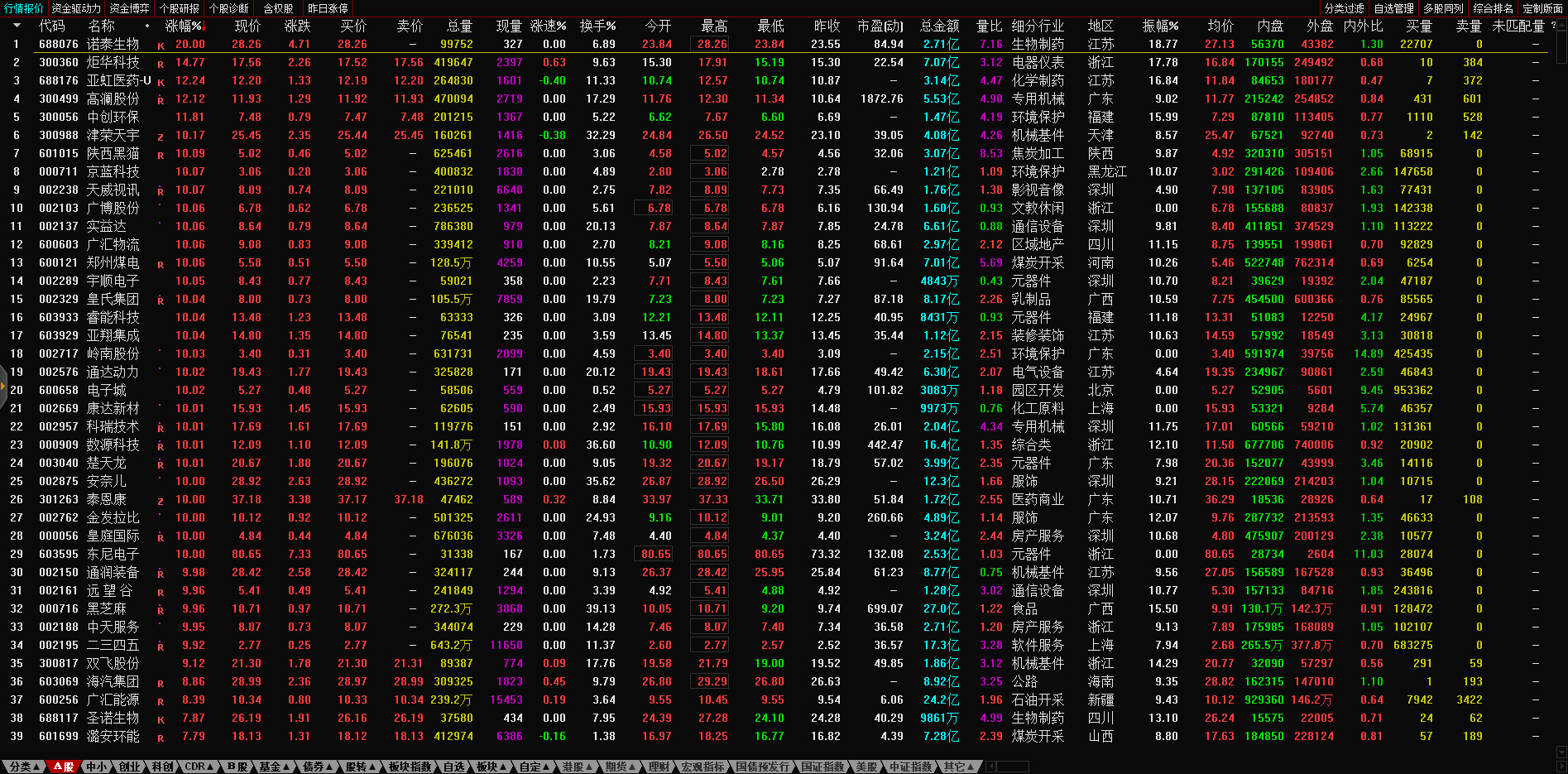Open the 港股 dropdown tab
The height and width of the screenshot is (774, 1568).
click(x=577, y=767)
